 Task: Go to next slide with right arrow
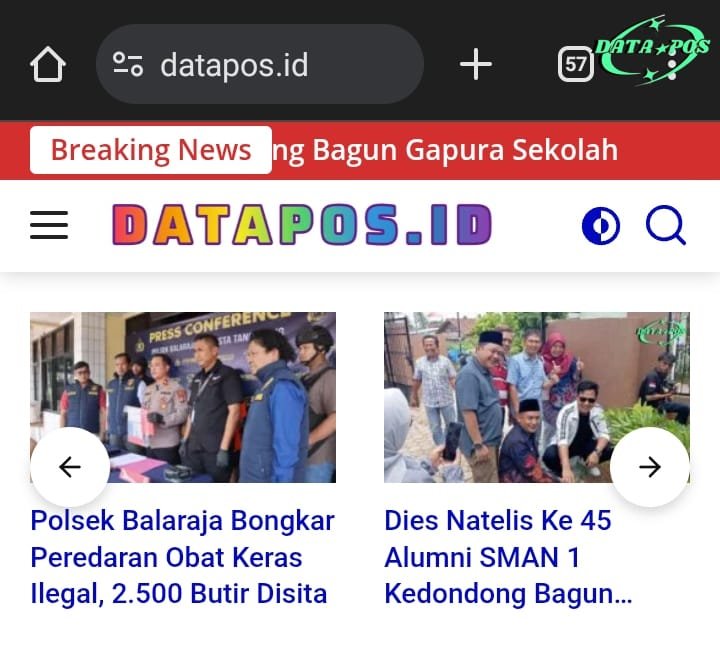tap(650, 467)
